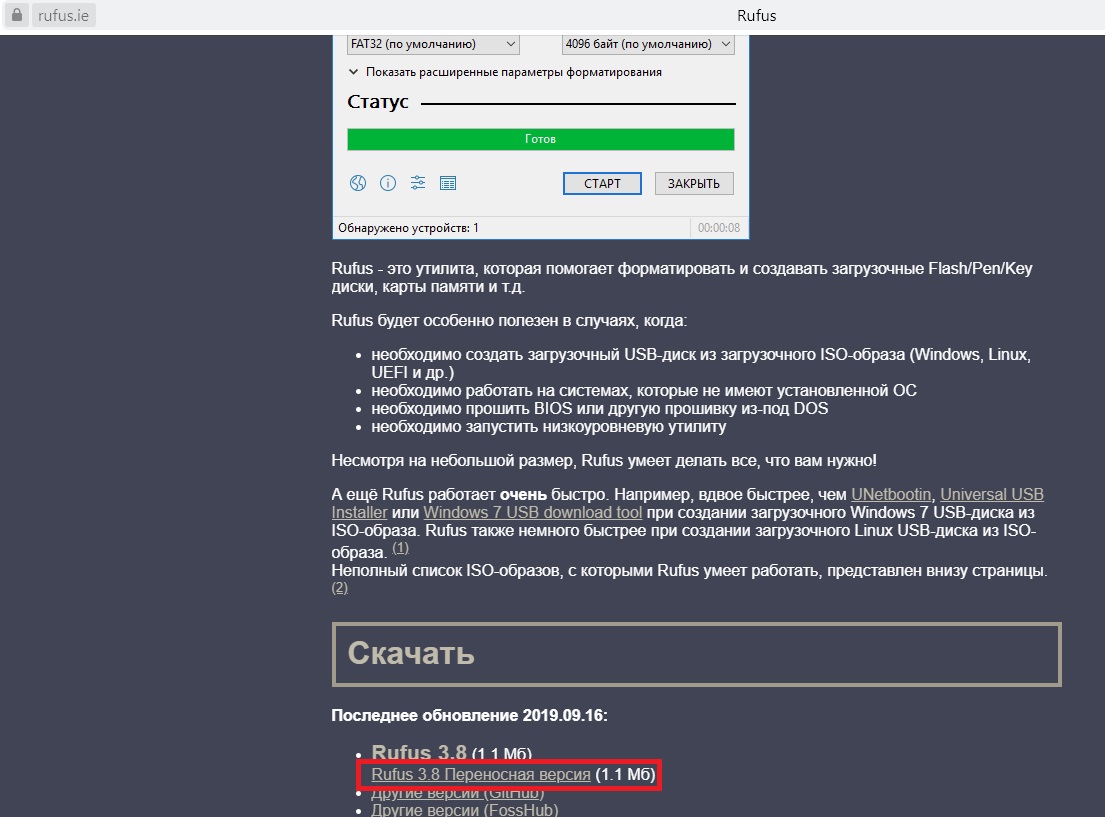Open Windows 7 USB download tool link
This screenshot has height=817, width=1105.
(532, 512)
